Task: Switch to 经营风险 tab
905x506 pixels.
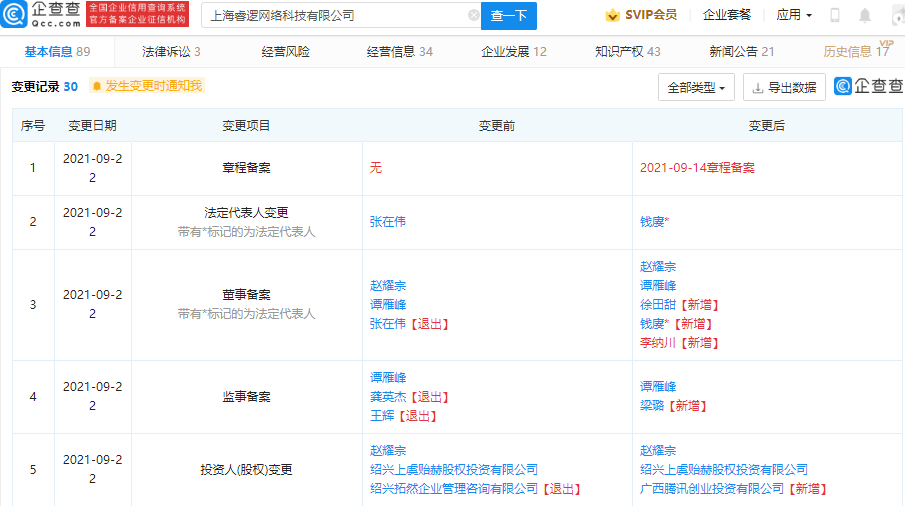Action: point(285,51)
